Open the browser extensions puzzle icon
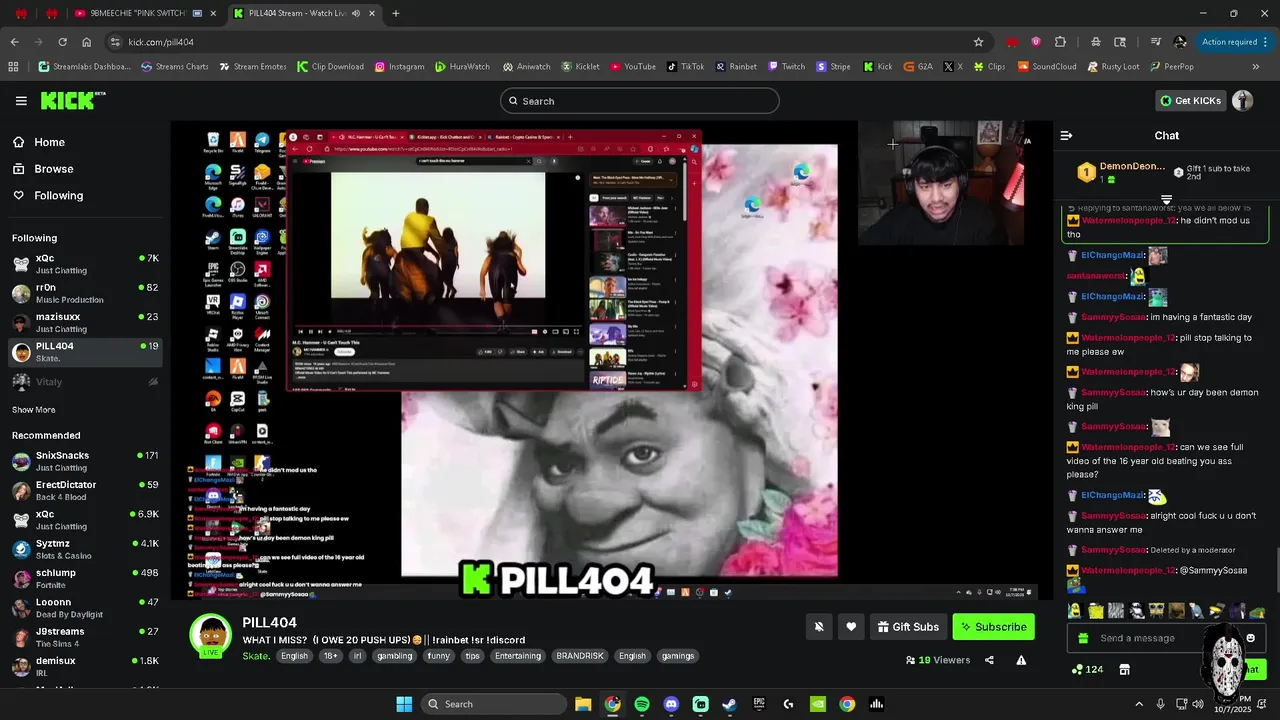This screenshot has width=1280, height=720. pos(1060,42)
